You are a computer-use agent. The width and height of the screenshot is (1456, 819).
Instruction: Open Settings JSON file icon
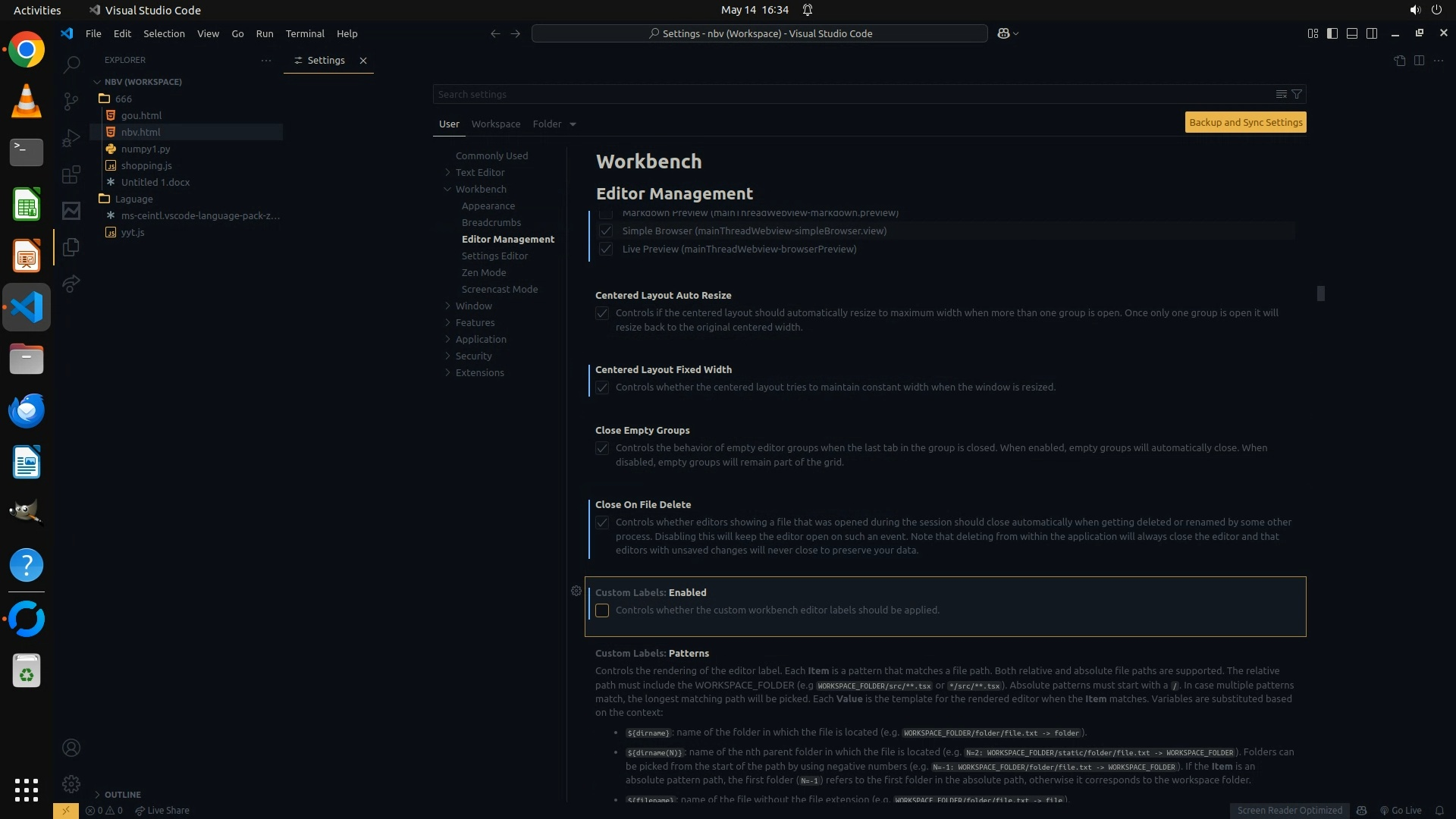point(1399,61)
